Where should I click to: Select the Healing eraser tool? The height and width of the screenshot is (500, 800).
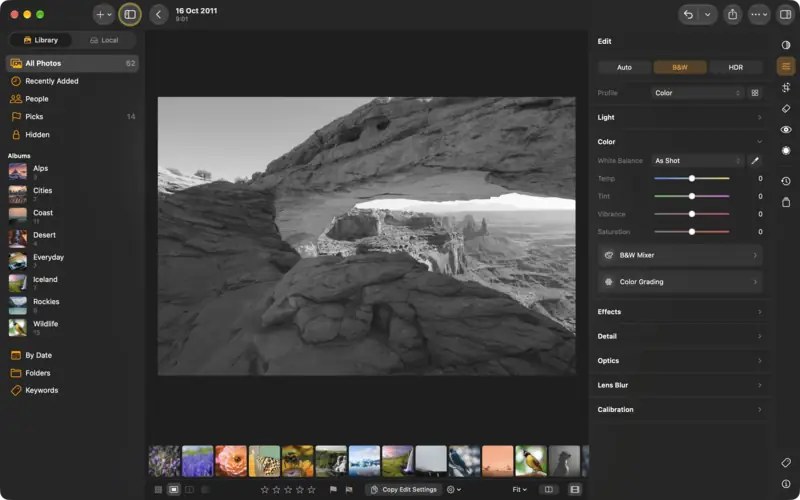pos(786,109)
